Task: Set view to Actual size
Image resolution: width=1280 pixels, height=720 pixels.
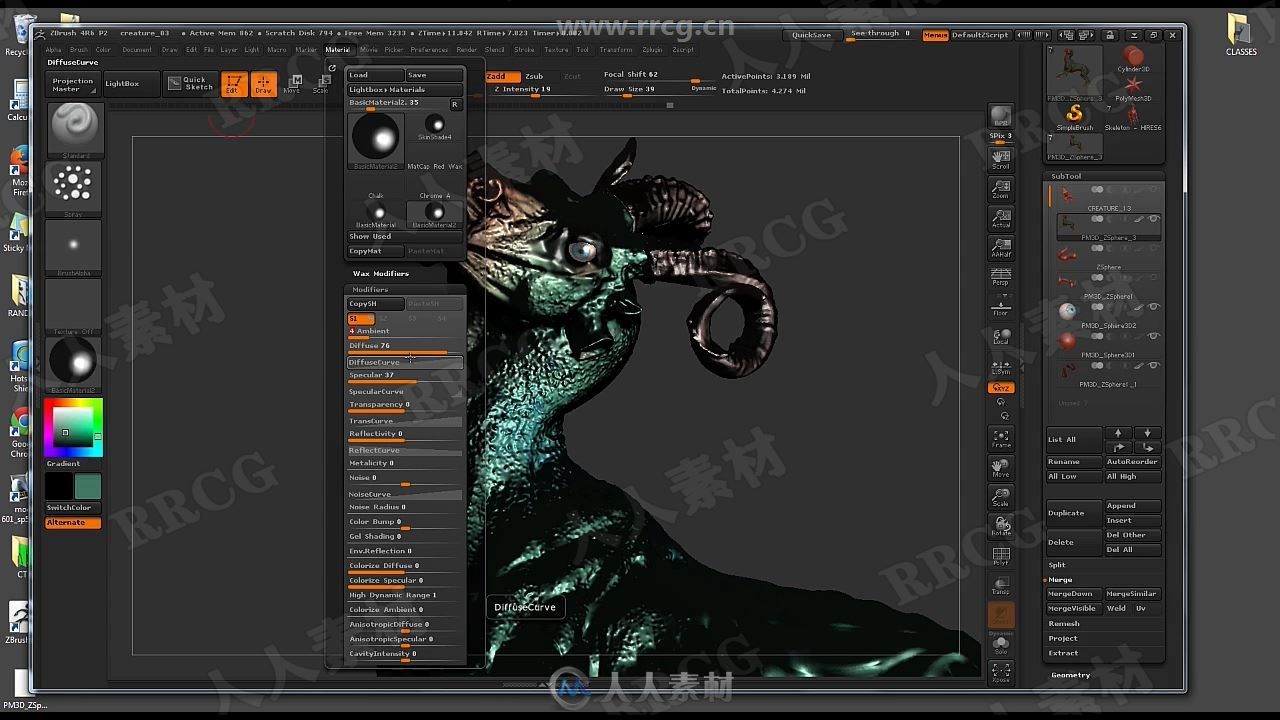Action: [x=1001, y=218]
